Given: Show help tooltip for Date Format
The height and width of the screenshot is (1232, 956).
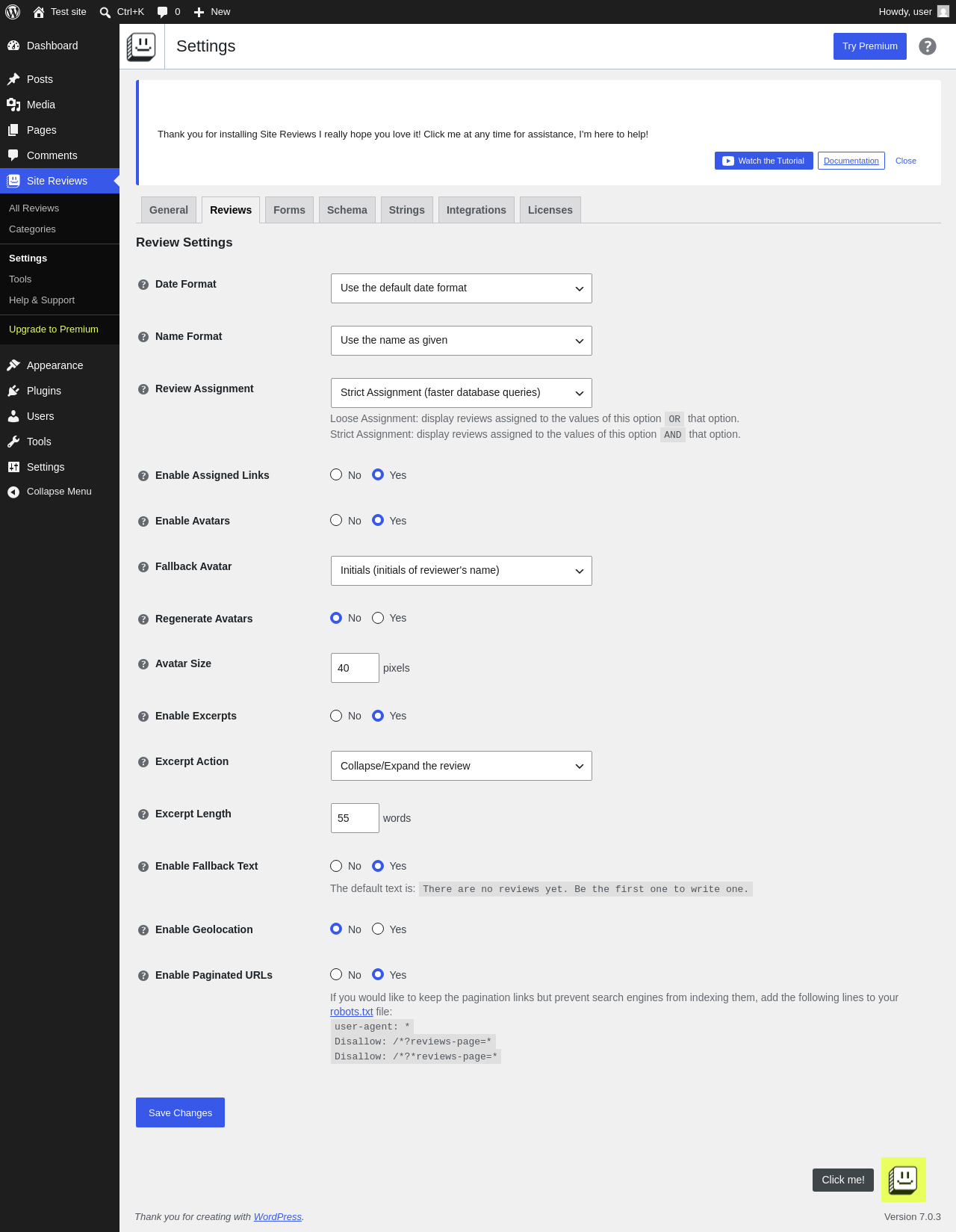Looking at the screenshot, I should coord(143,285).
